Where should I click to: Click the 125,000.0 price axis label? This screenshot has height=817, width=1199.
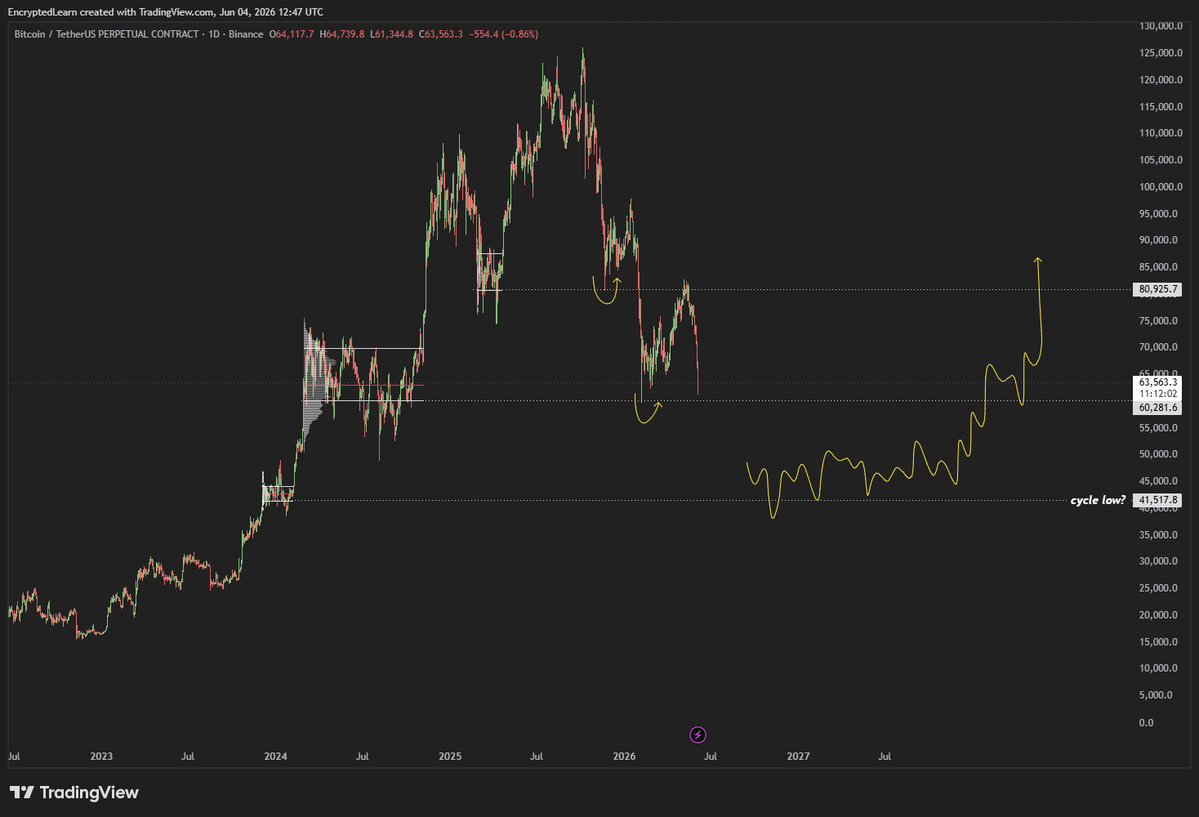point(1161,53)
